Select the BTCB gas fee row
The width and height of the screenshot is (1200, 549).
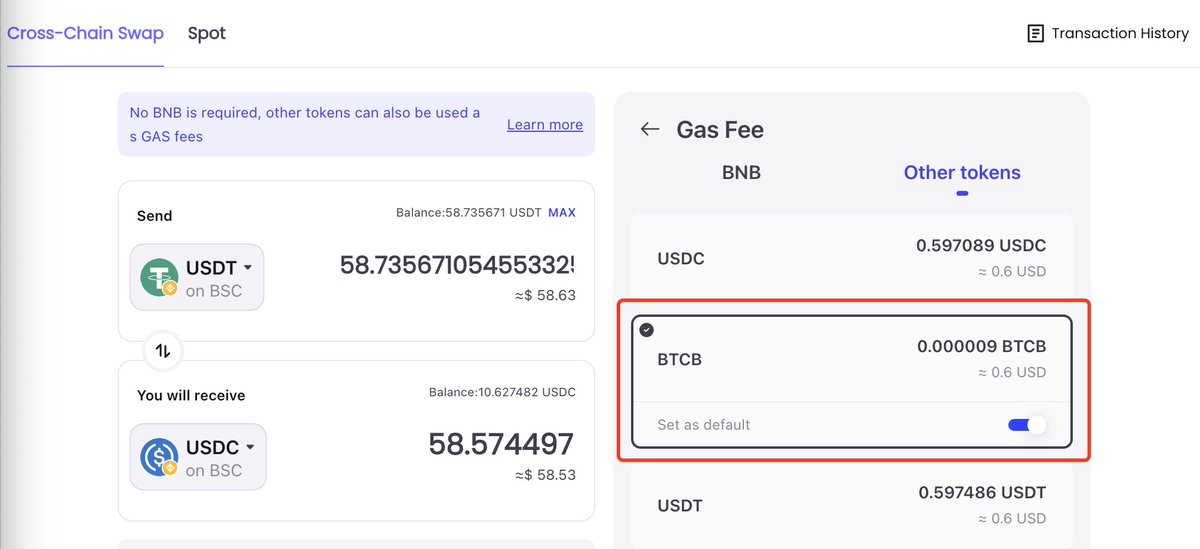coord(851,359)
